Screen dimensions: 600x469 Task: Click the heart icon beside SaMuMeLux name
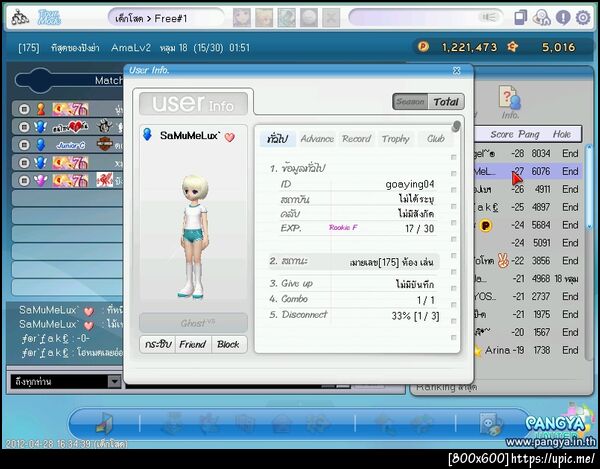[230, 137]
